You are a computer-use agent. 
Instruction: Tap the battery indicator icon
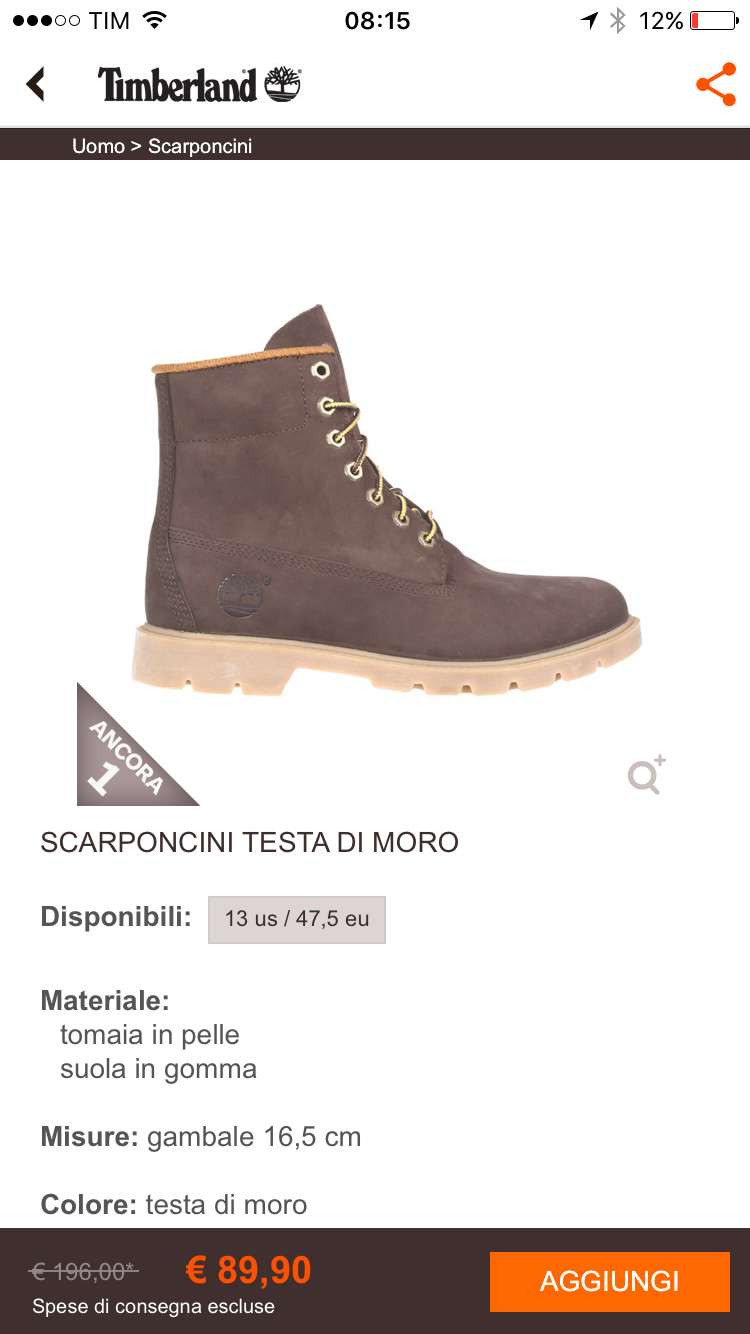point(714,21)
